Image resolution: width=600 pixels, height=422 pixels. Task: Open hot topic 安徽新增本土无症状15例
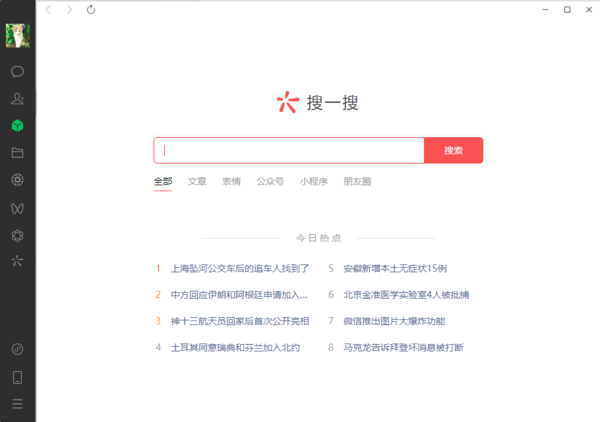coord(395,269)
